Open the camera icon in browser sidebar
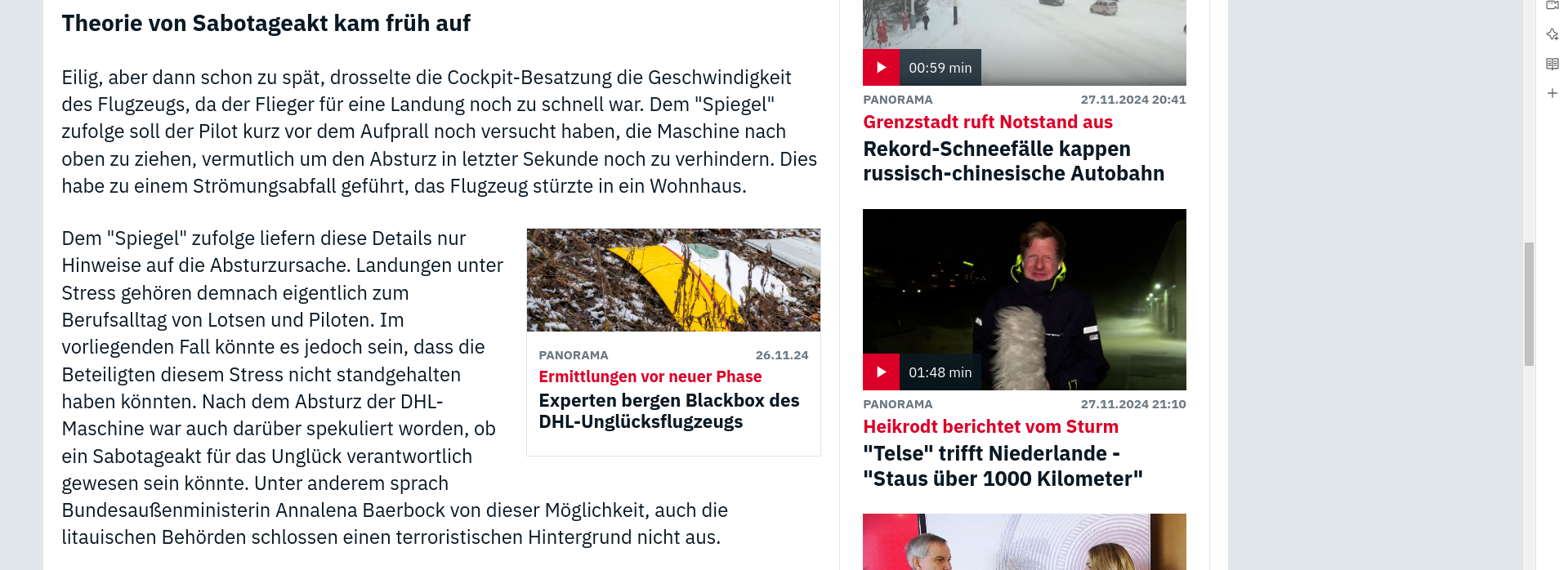 pos(1552,5)
